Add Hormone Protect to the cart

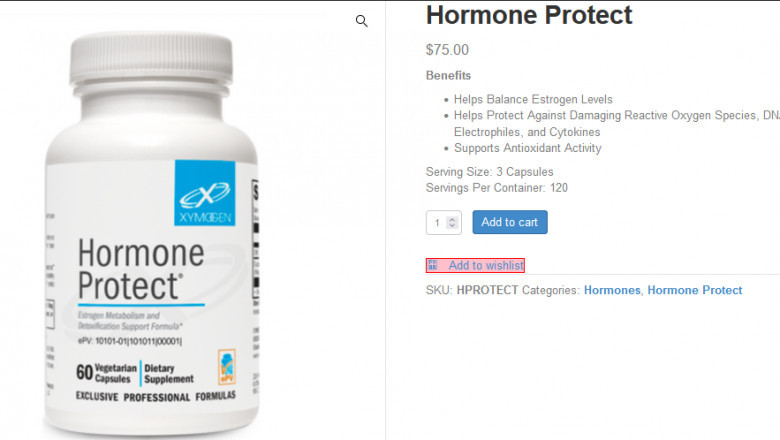(510, 222)
